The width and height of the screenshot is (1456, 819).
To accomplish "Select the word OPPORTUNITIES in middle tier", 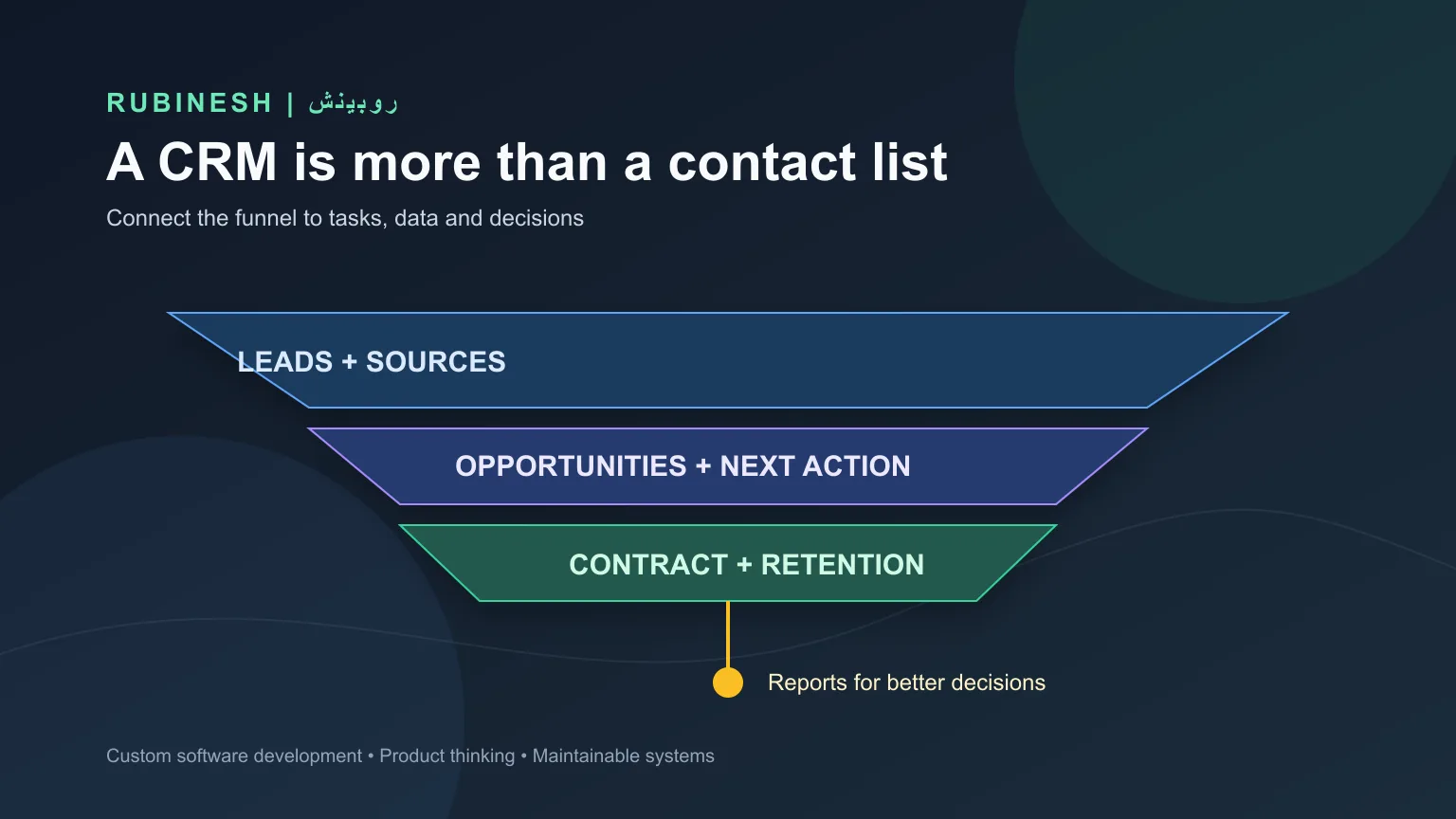I will 571,466.
